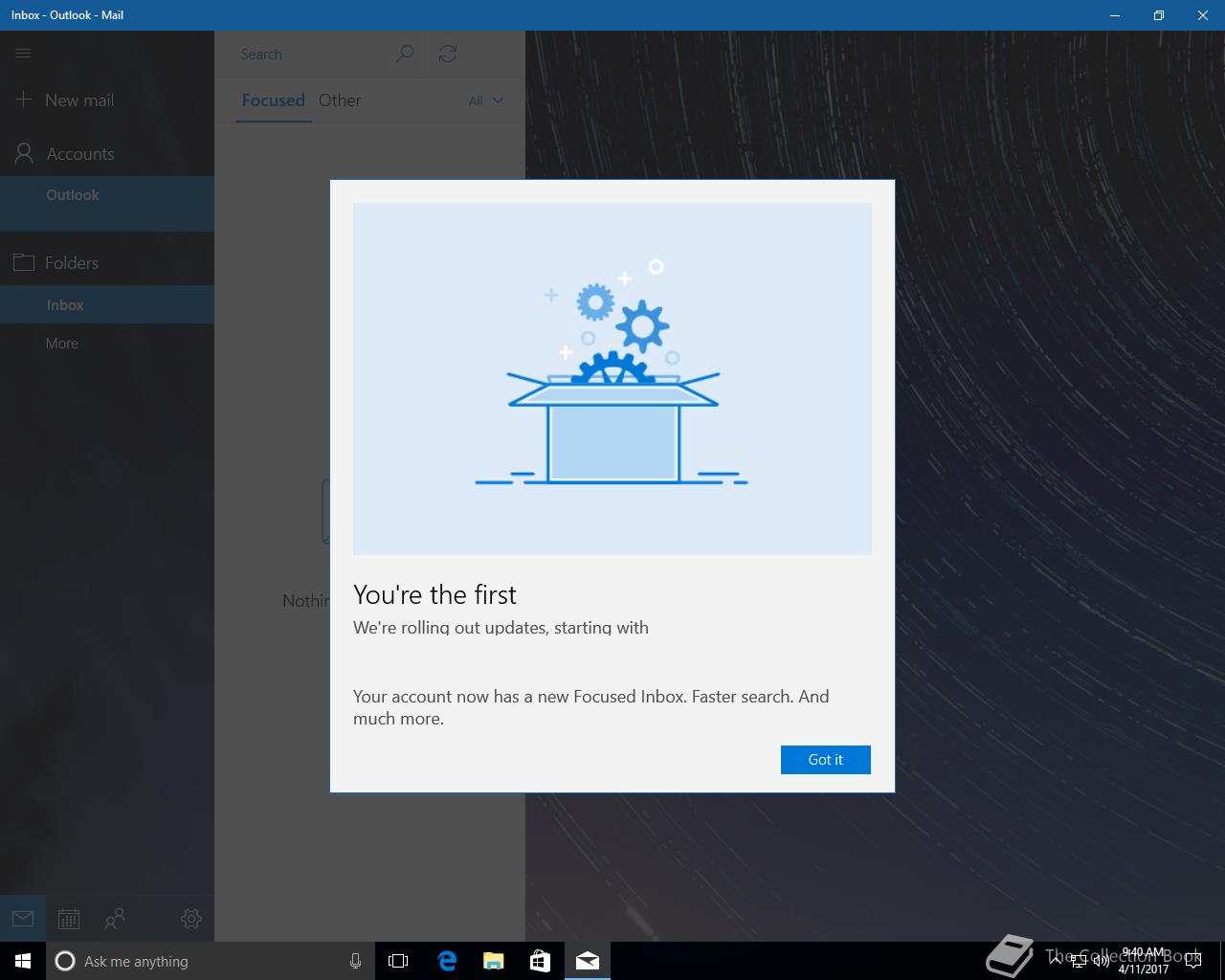Select the Outlook account
This screenshot has height=980, width=1225.
[x=107, y=203]
